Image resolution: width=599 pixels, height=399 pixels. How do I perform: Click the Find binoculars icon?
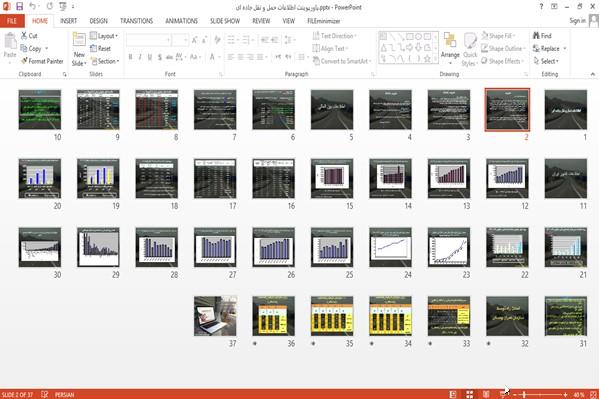(x=536, y=36)
